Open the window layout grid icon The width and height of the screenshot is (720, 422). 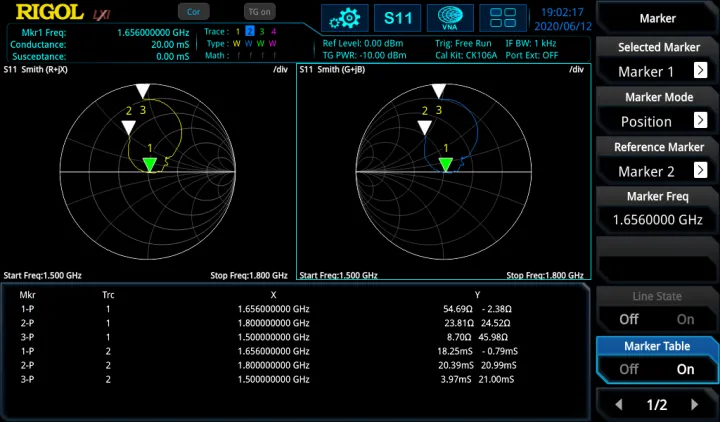coord(503,18)
